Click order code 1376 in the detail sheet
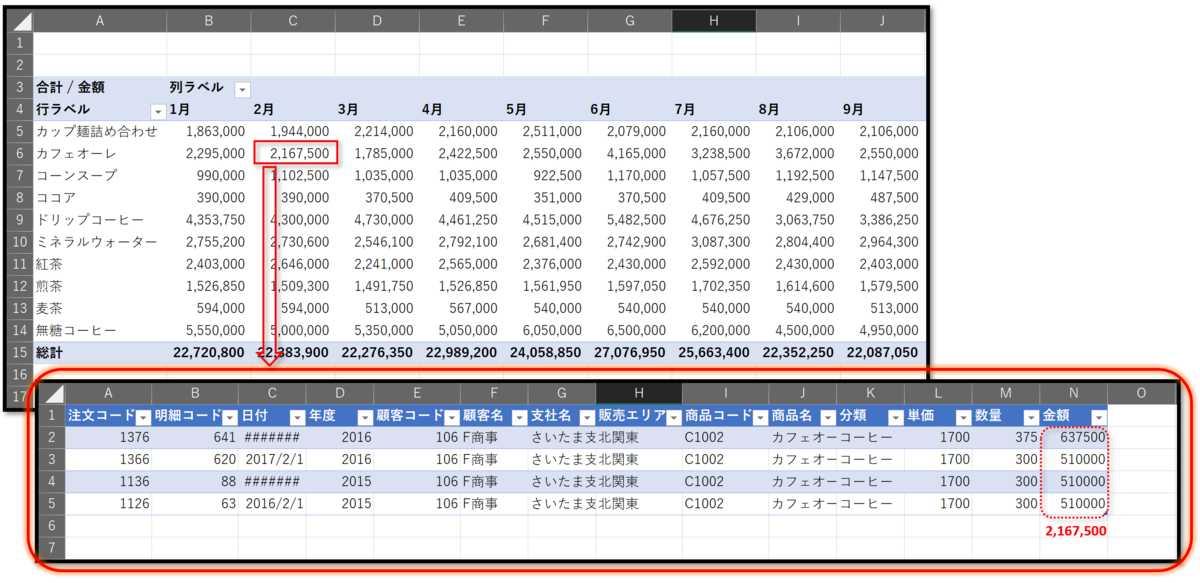The image size is (1200, 583). (x=134, y=438)
